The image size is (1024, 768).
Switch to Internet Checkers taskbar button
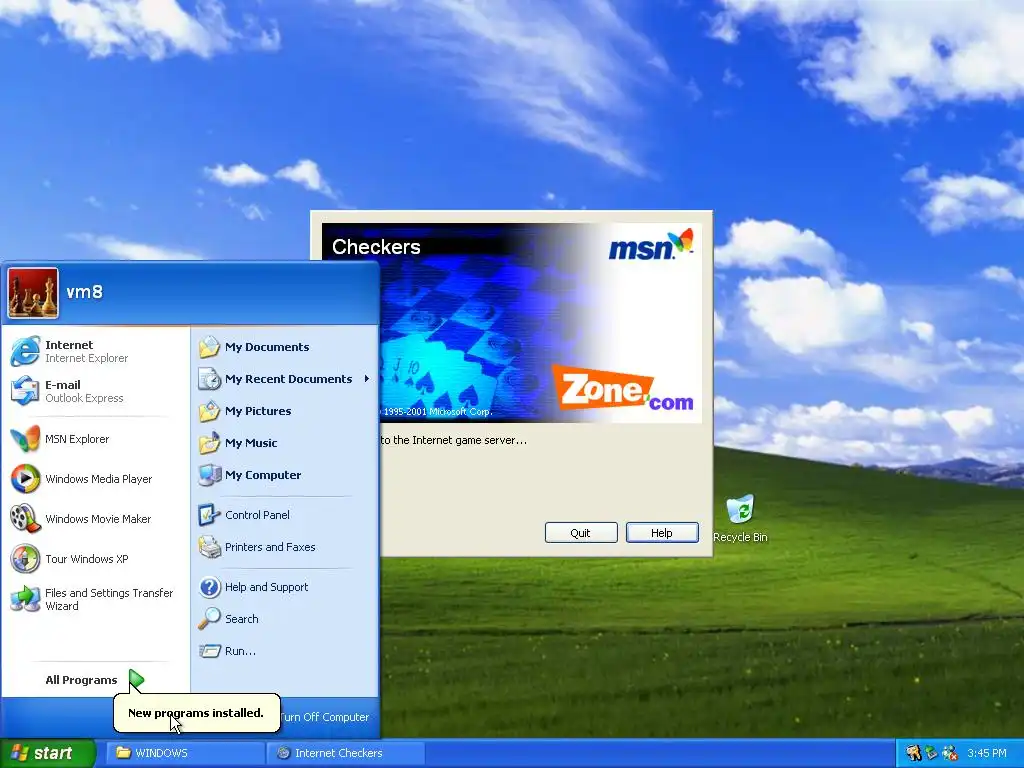click(346, 753)
